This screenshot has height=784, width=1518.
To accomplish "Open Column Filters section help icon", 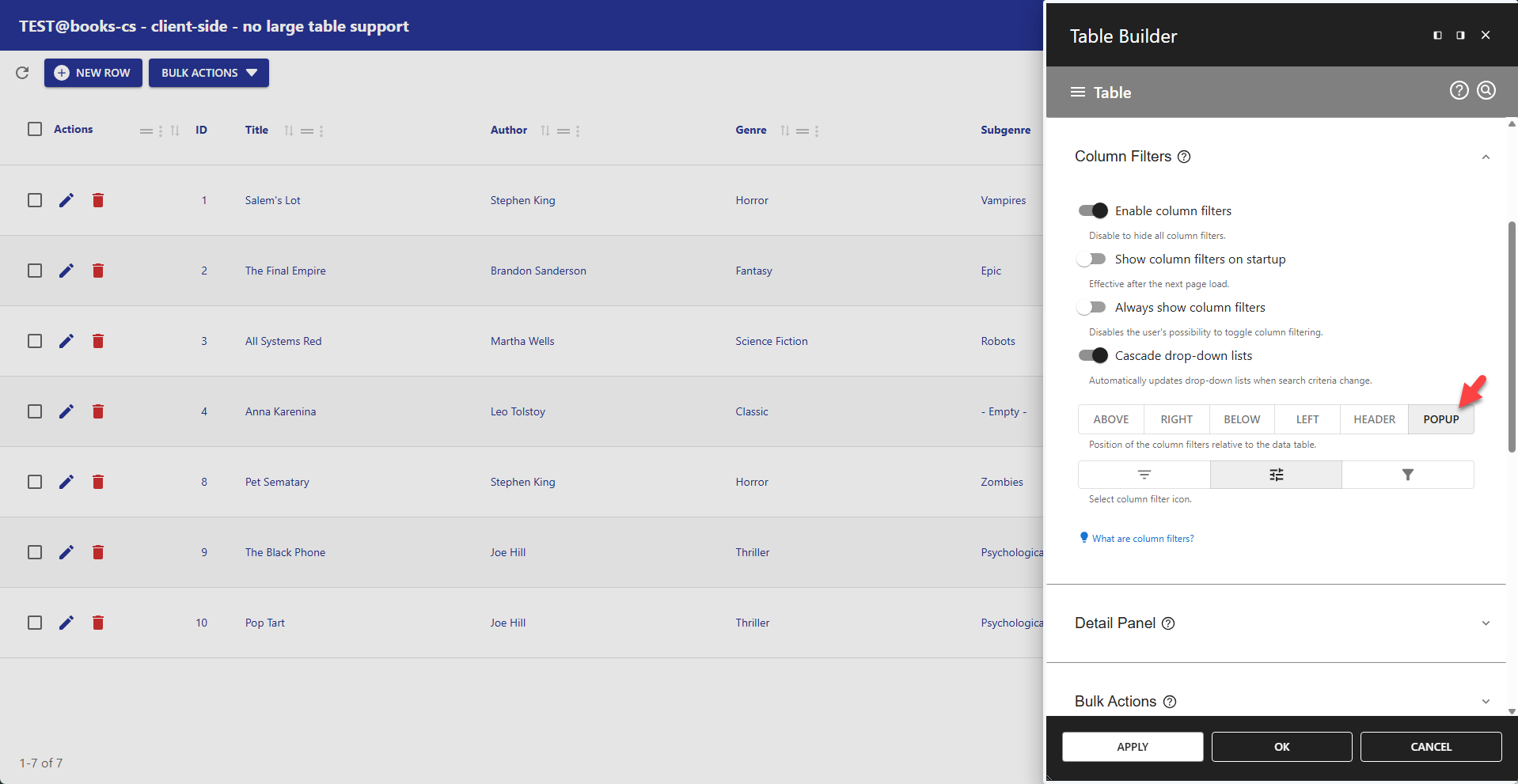I will pyautogui.click(x=1184, y=157).
